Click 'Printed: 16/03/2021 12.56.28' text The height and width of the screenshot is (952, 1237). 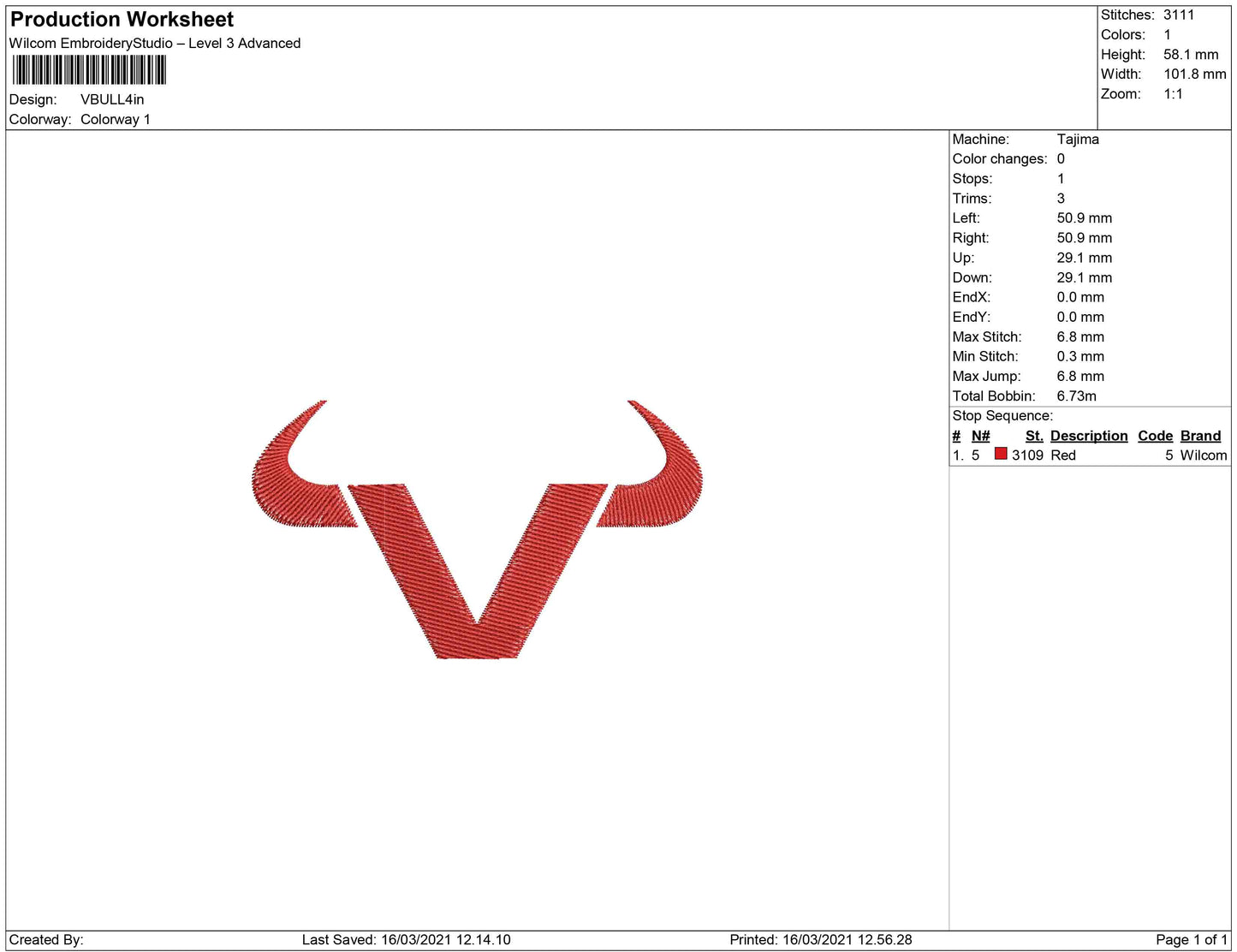click(x=821, y=940)
